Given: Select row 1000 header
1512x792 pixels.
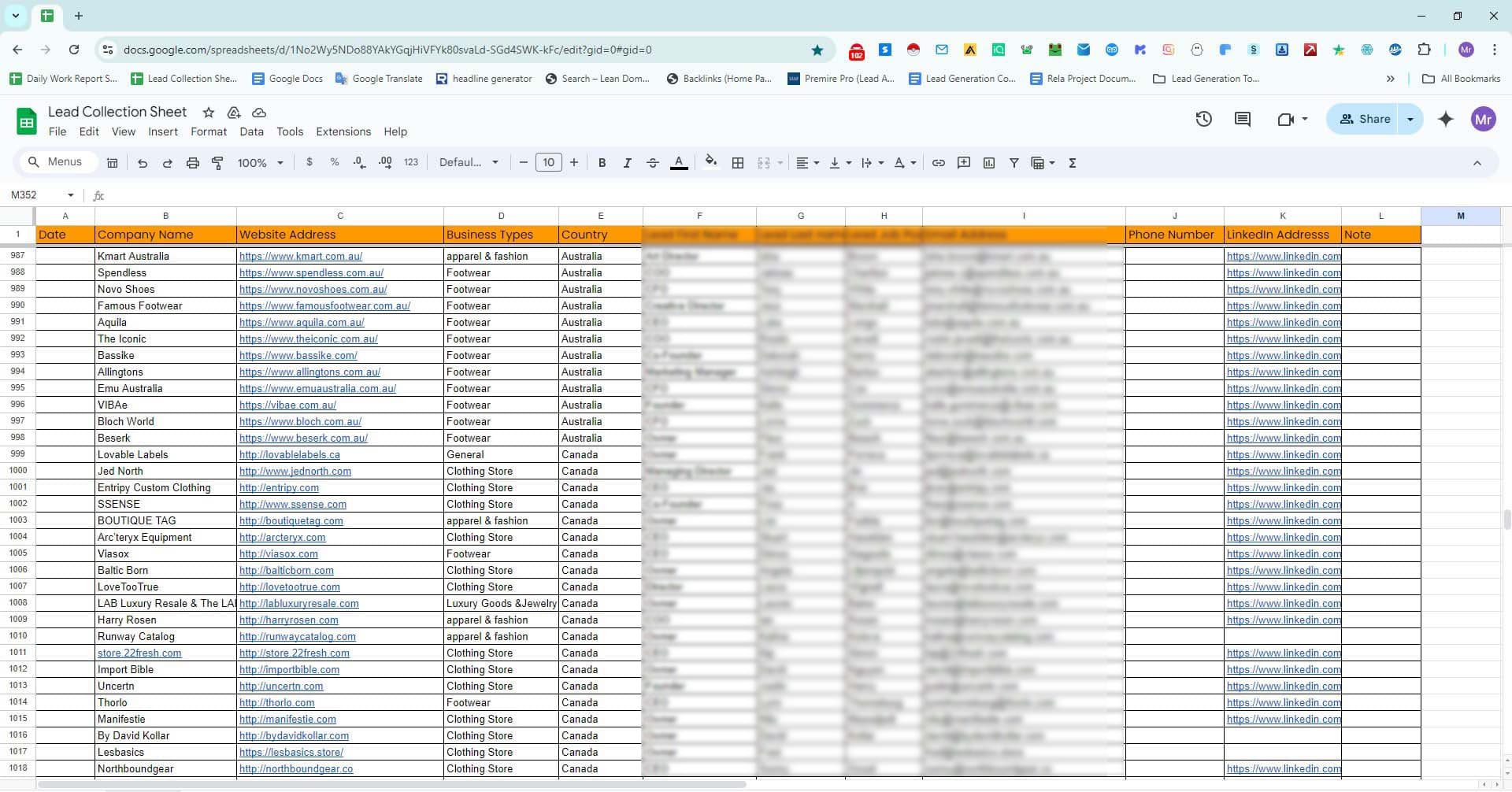Looking at the screenshot, I should click(x=17, y=471).
